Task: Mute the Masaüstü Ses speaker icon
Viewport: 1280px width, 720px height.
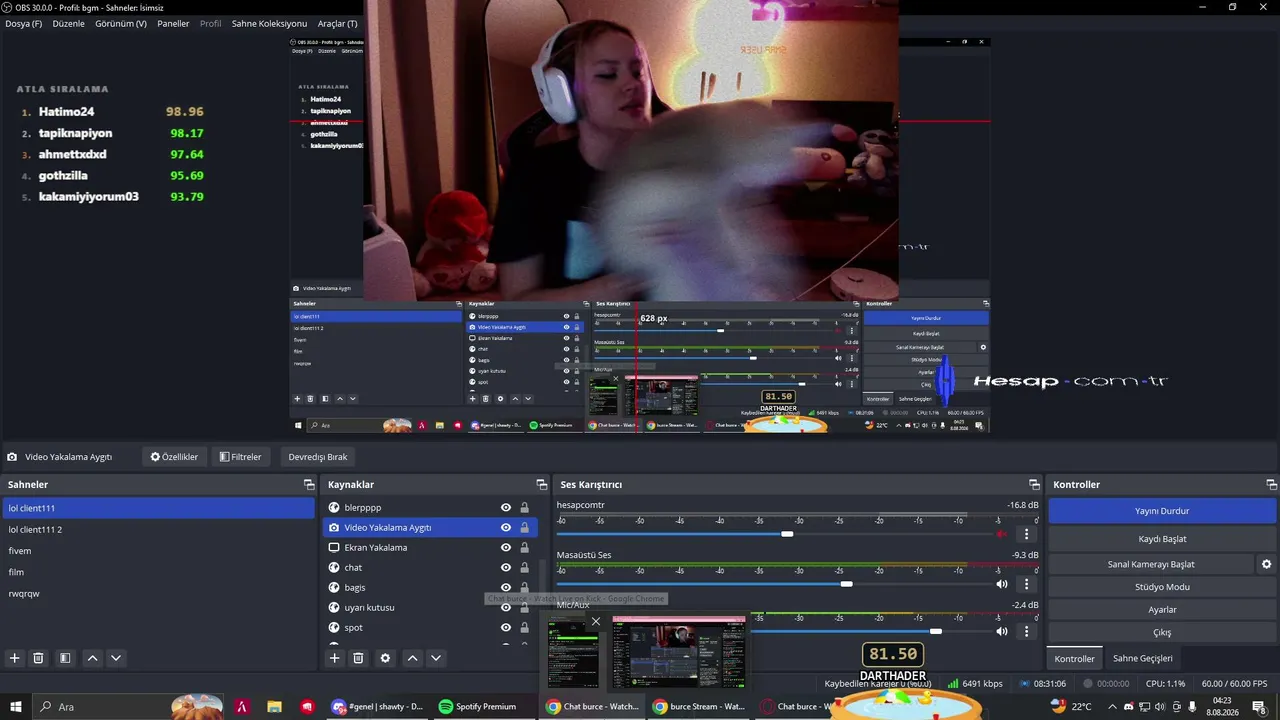Action: point(1002,584)
